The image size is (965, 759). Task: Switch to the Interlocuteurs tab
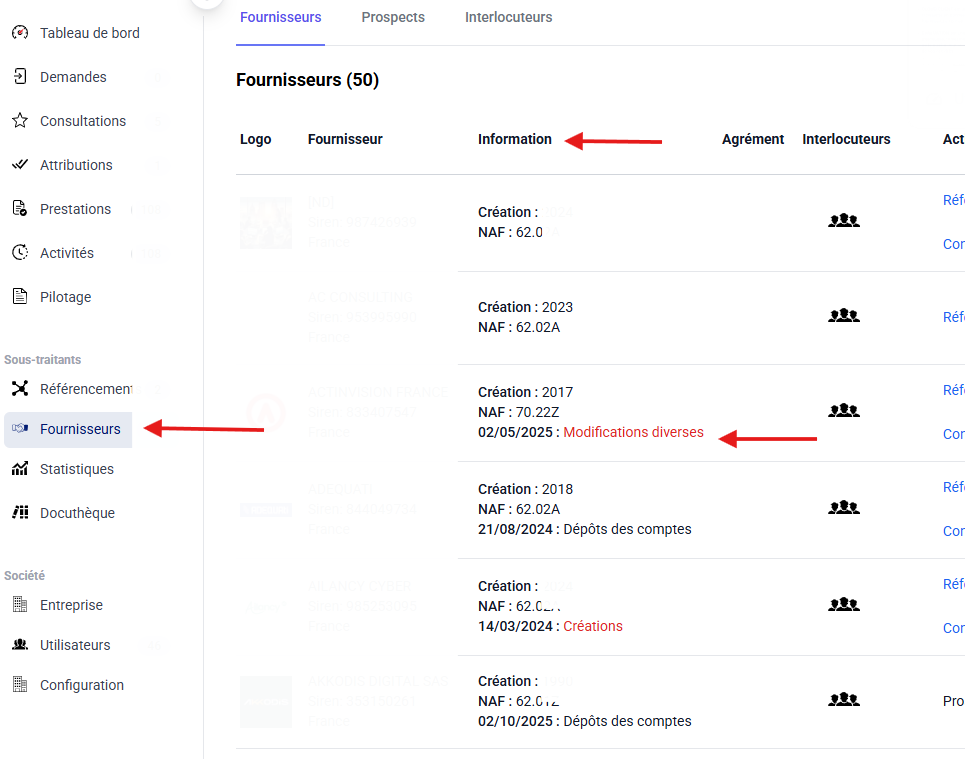point(508,17)
